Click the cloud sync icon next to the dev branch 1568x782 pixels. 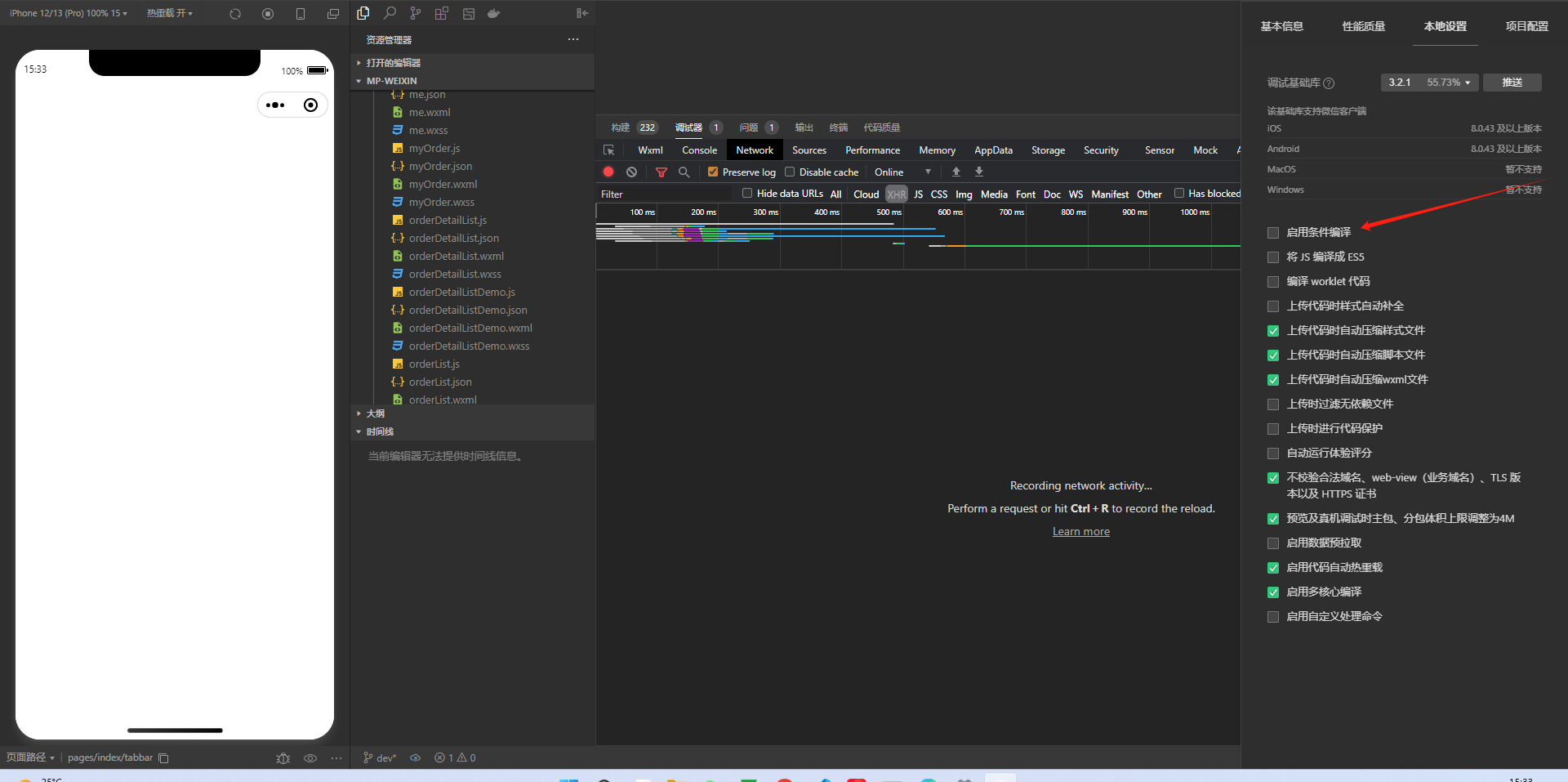[x=415, y=757]
